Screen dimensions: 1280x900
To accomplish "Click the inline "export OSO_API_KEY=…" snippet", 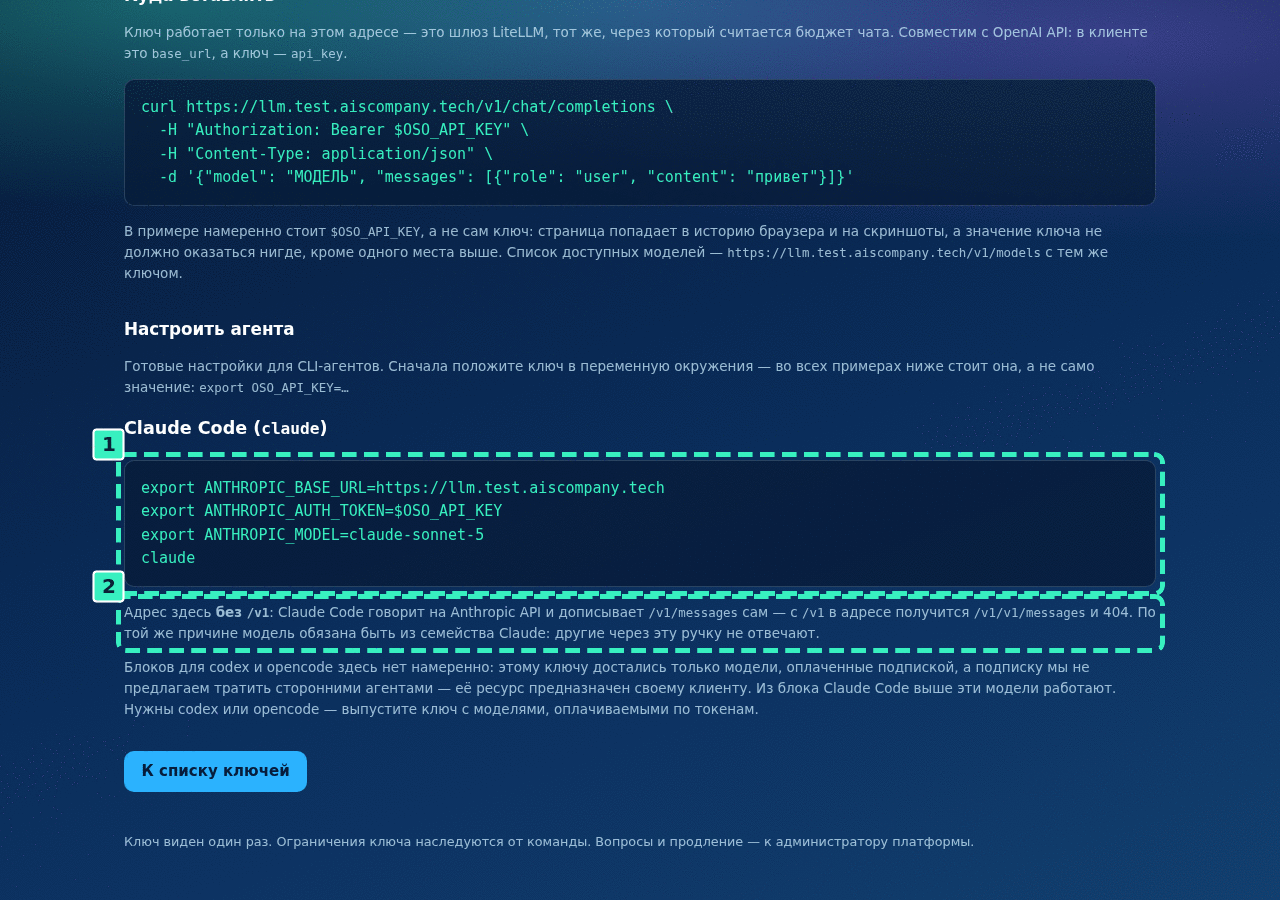I will click(x=274, y=388).
